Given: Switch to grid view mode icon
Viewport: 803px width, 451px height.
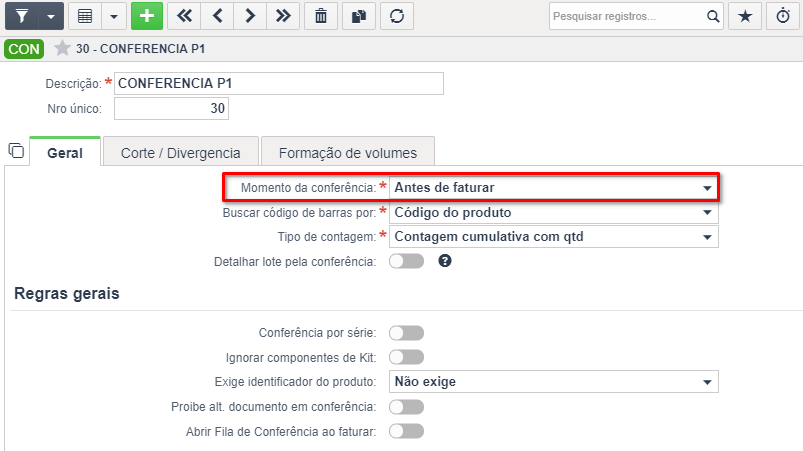Looking at the screenshot, I should pos(85,16).
